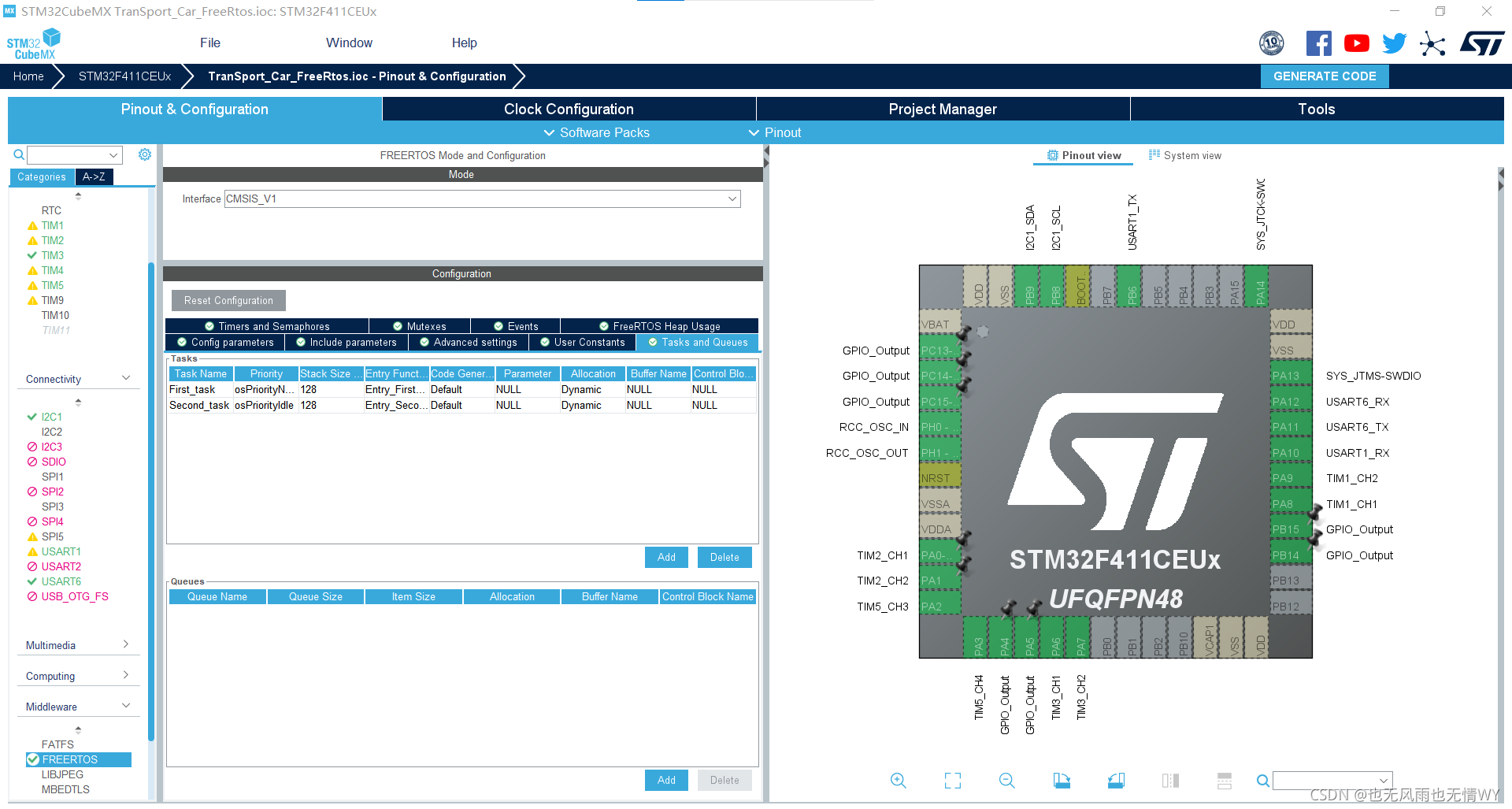Click the Reset Configuration button
1512x809 pixels.
pyautogui.click(x=228, y=300)
